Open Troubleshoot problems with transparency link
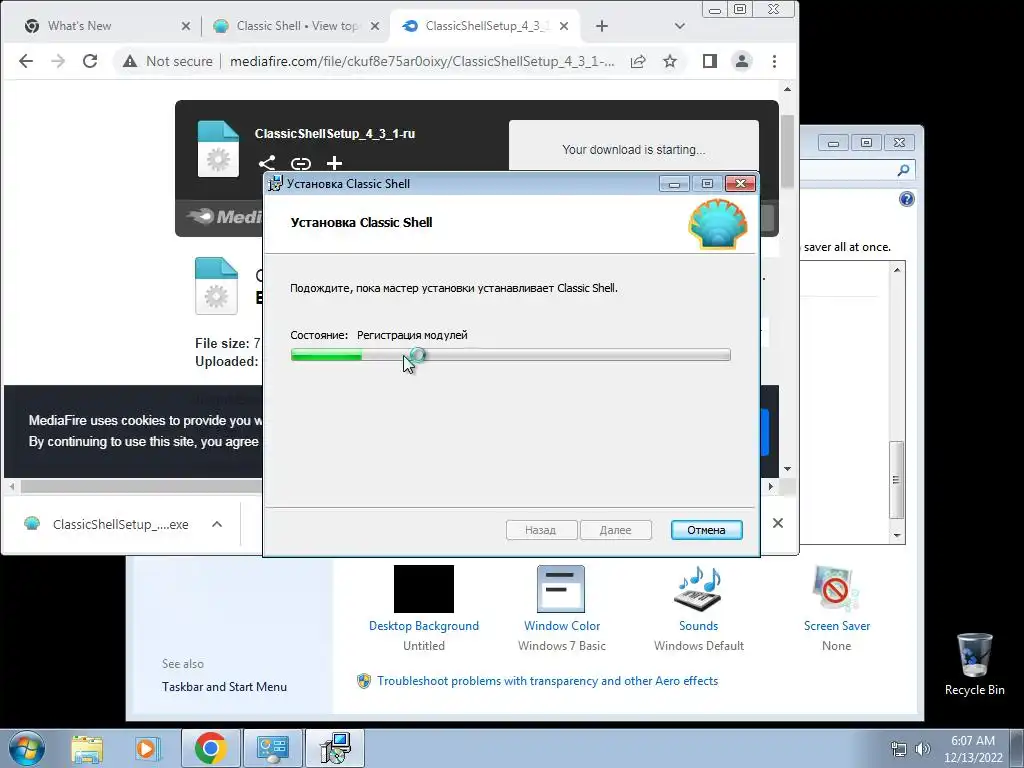The height and width of the screenshot is (768, 1024). (x=547, y=681)
